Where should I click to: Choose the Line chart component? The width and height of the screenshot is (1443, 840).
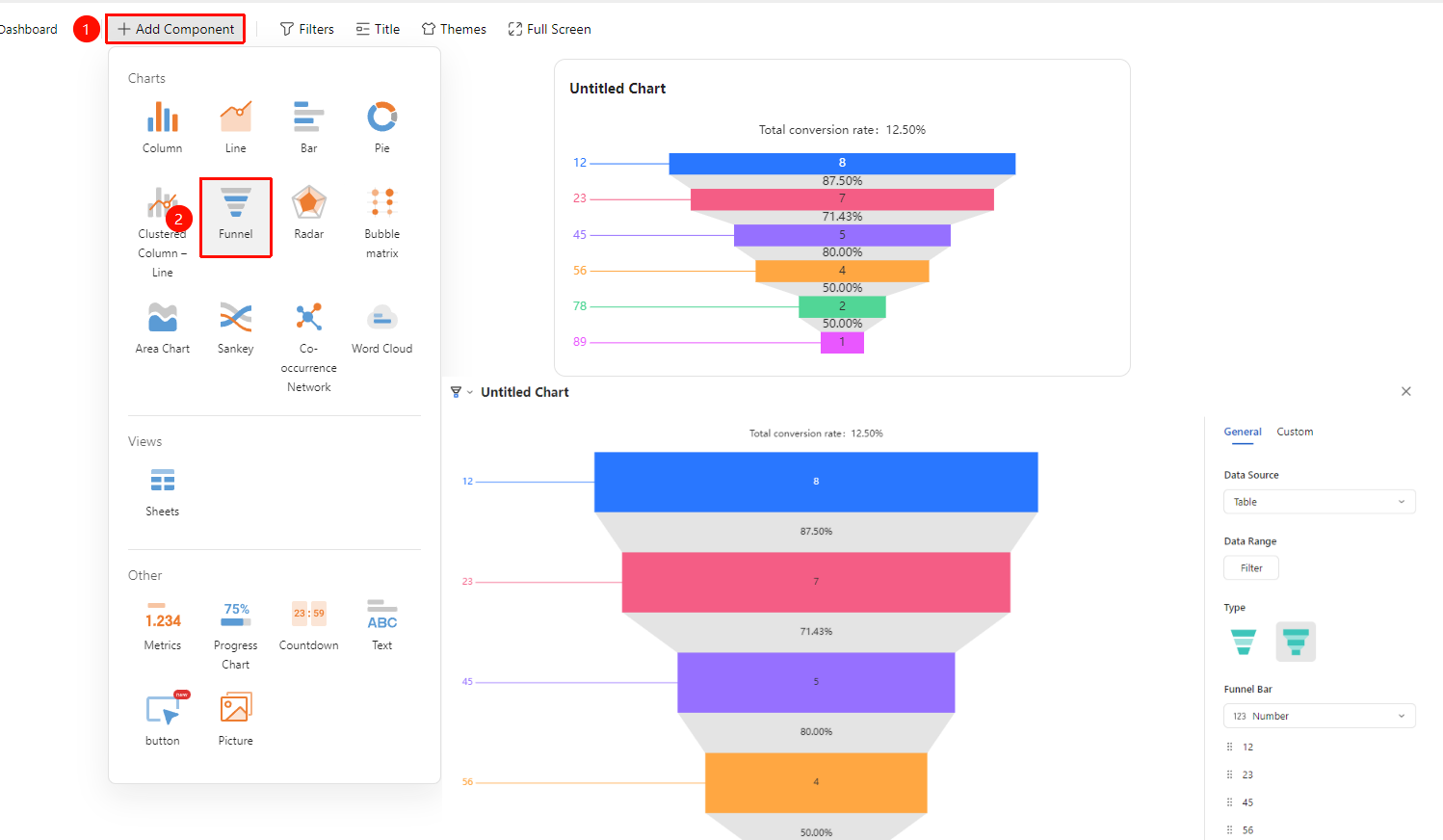[x=236, y=127]
